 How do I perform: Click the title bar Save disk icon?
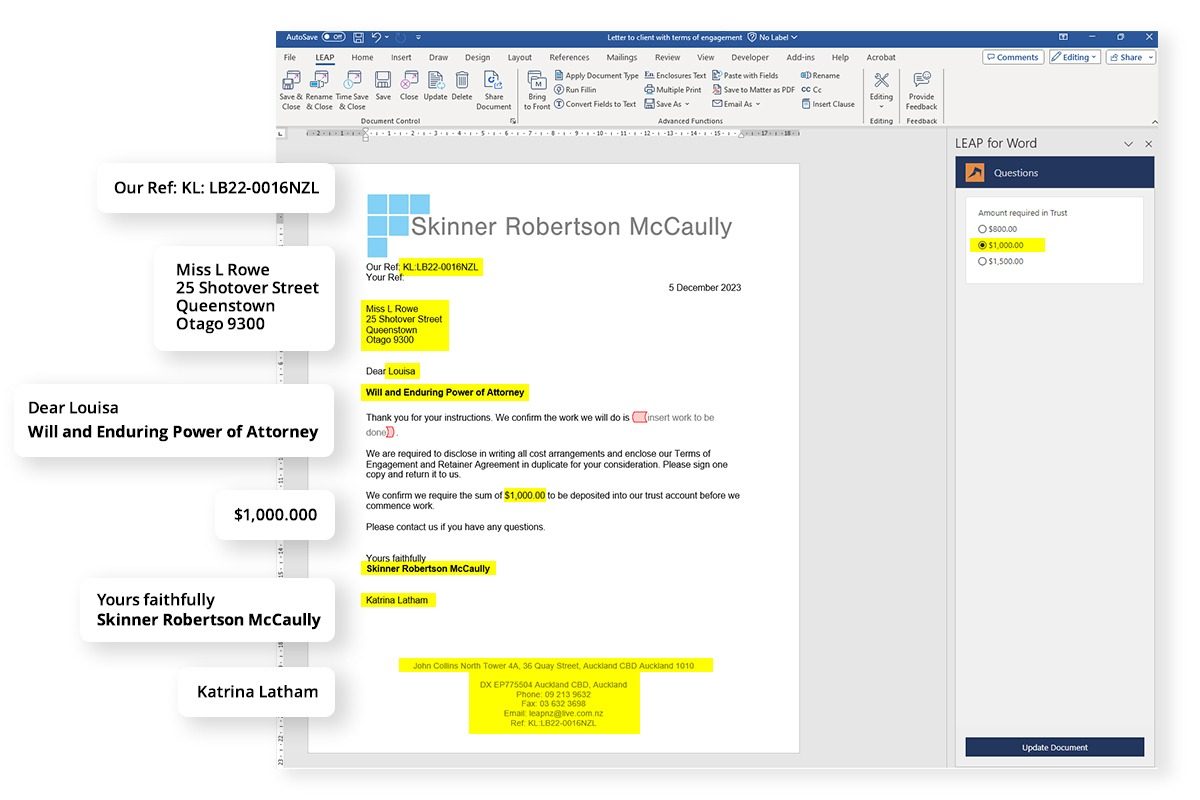point(358,37)
